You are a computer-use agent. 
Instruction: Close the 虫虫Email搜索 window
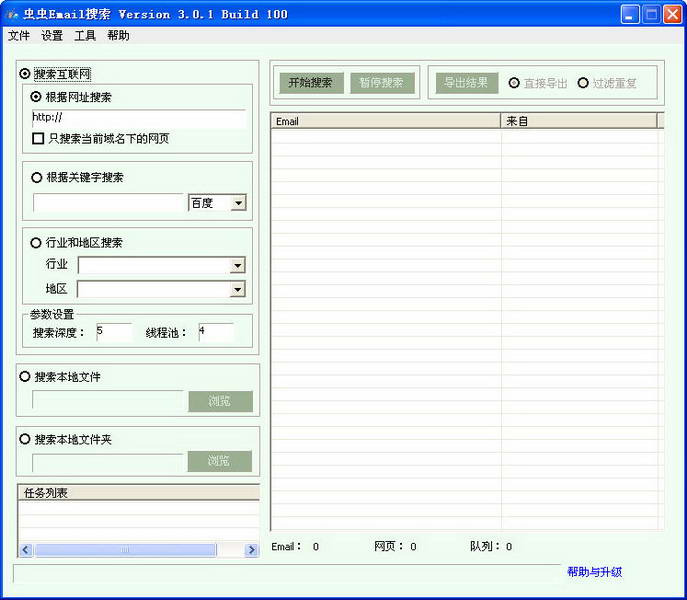[673, 14]
